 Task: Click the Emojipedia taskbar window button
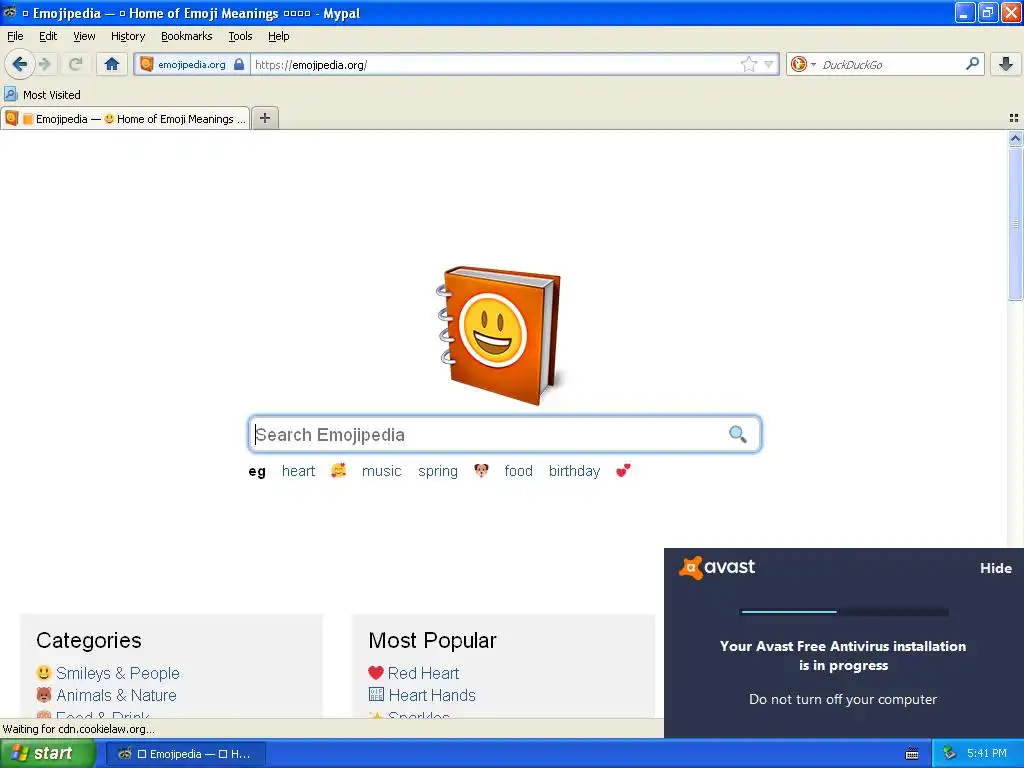(x=186, y=754)
